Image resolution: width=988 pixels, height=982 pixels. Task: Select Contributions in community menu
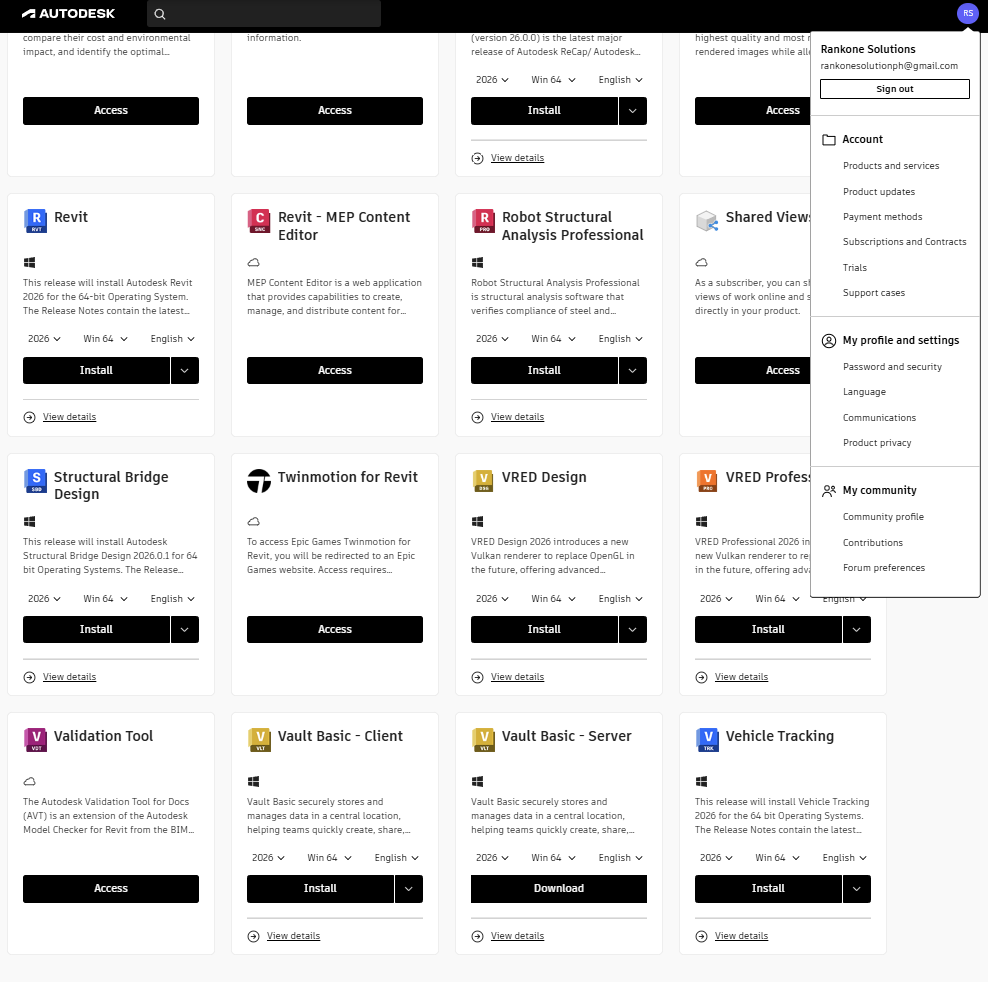click(872, 543)
